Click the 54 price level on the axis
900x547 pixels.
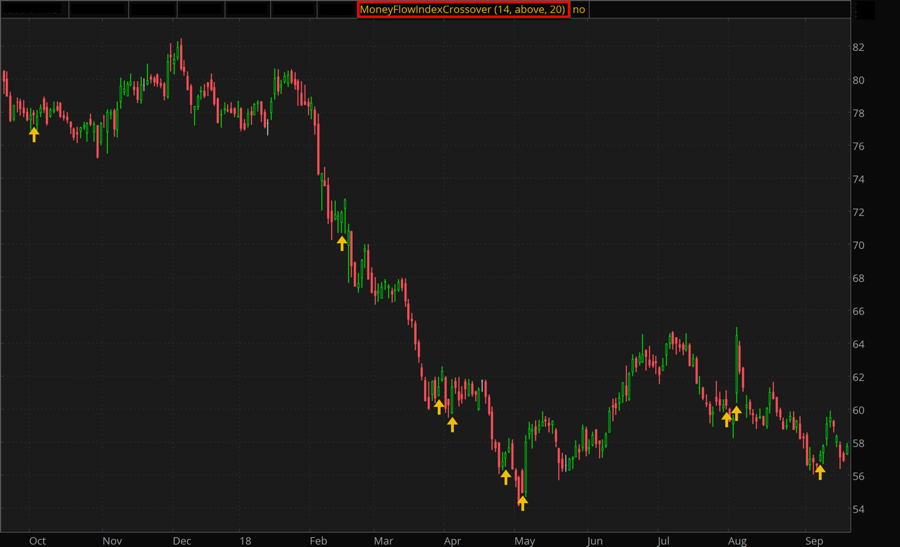pos(858,509)
